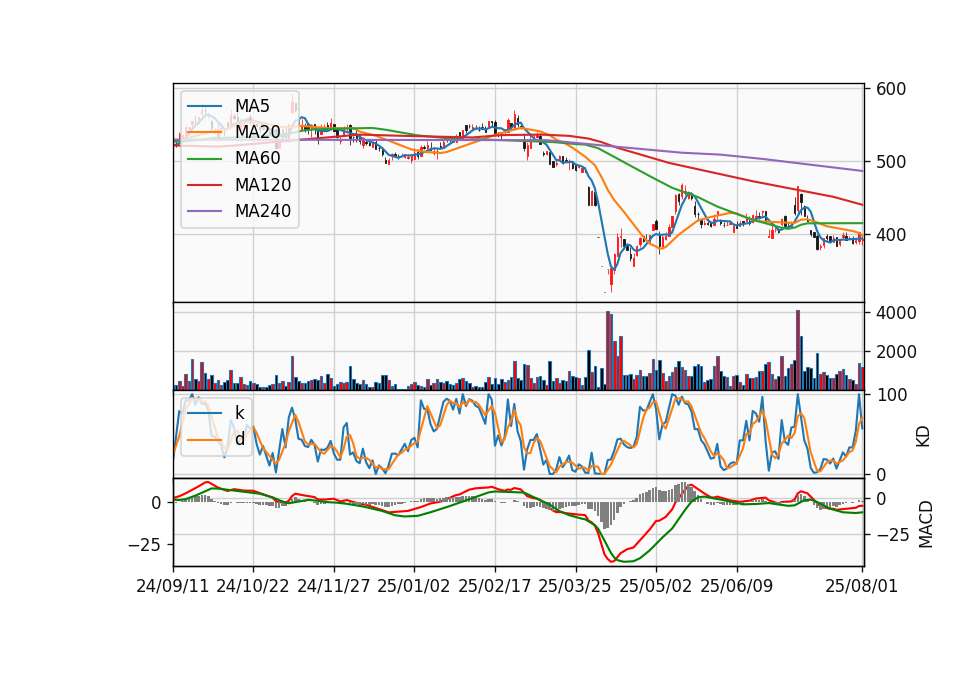The image size is (960, 690).
Task: Click the MA60 legend label
Action: coord(257,159)
